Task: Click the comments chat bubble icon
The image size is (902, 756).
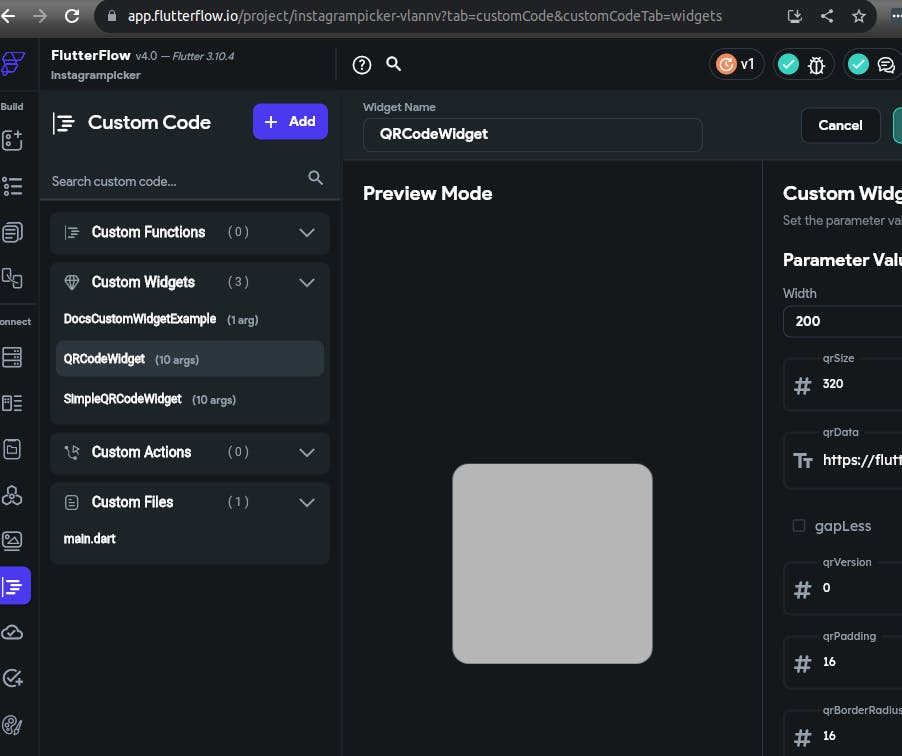Action: coord(885,65)
